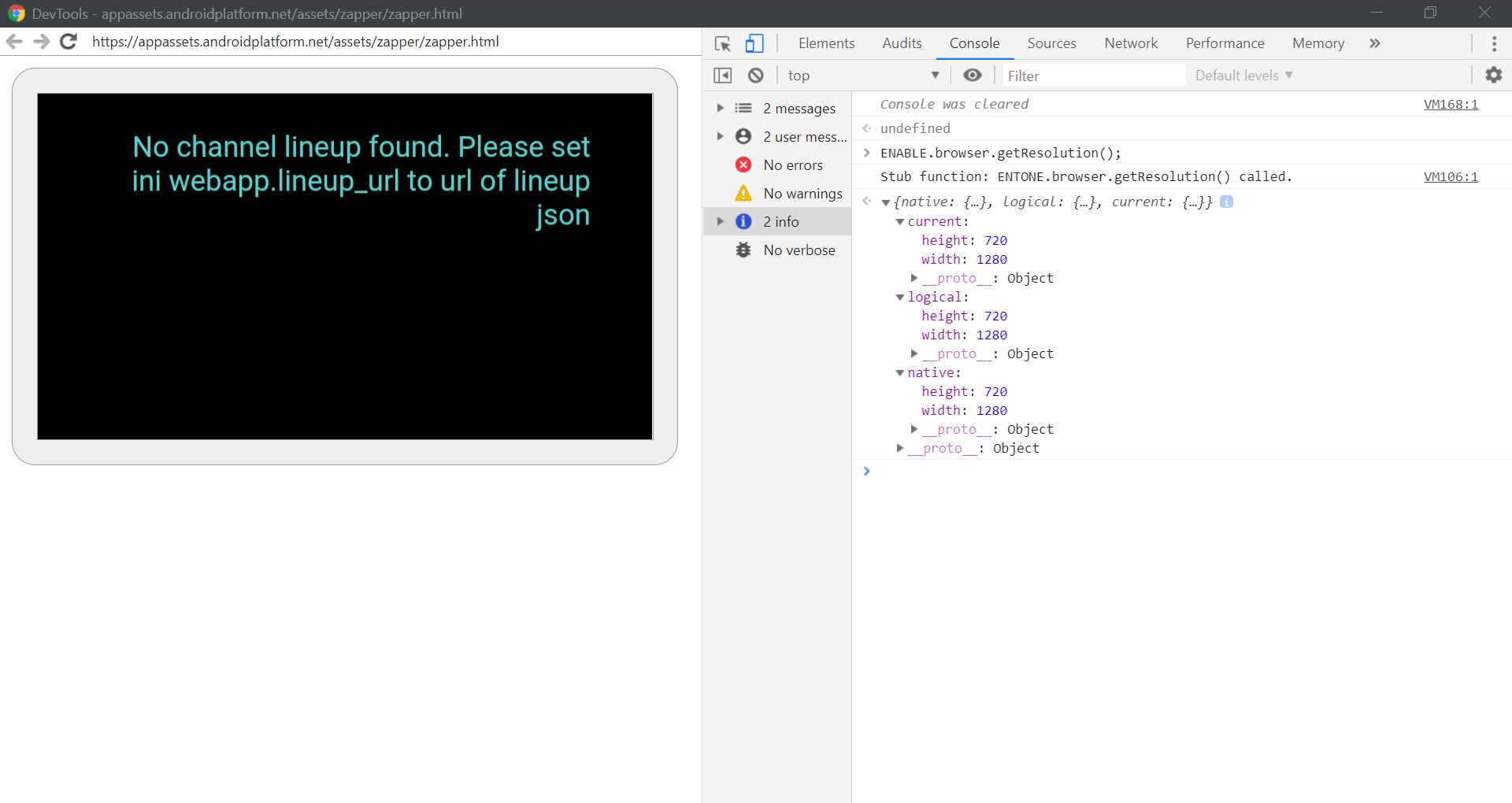This screenshot has width=1512, height=803.
Task: Select the 2 messages list icon
Action: [743, 108]
